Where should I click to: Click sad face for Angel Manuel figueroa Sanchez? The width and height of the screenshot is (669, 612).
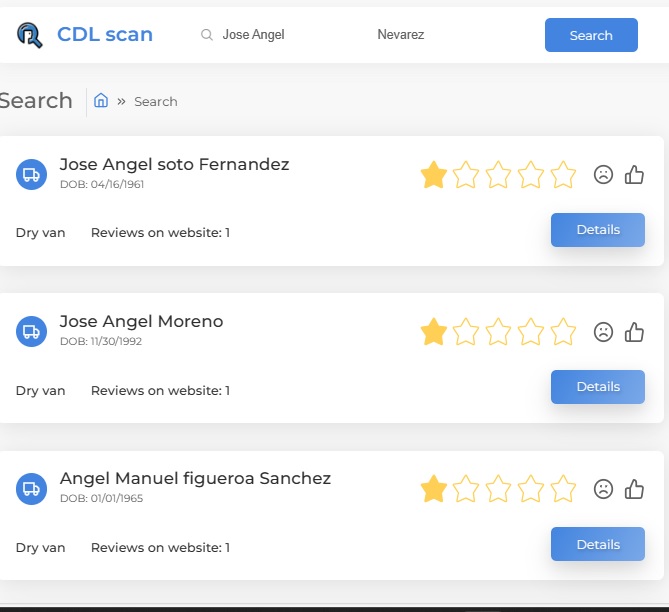[x=603, y=489]
